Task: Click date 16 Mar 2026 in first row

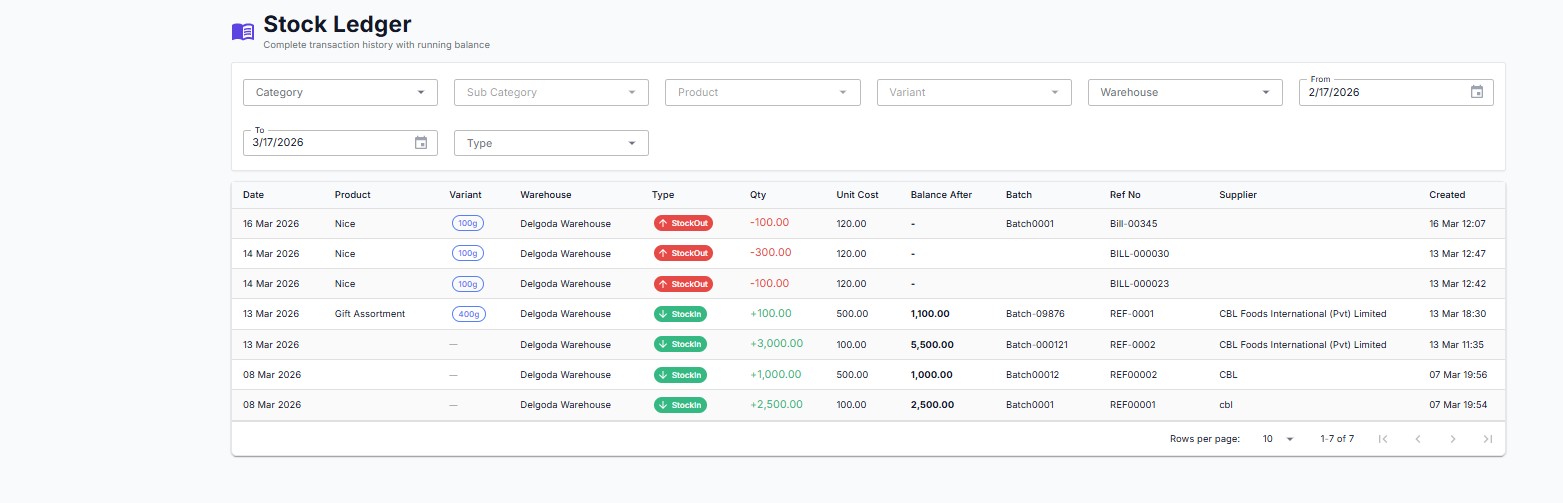Action: pos(271,224)
